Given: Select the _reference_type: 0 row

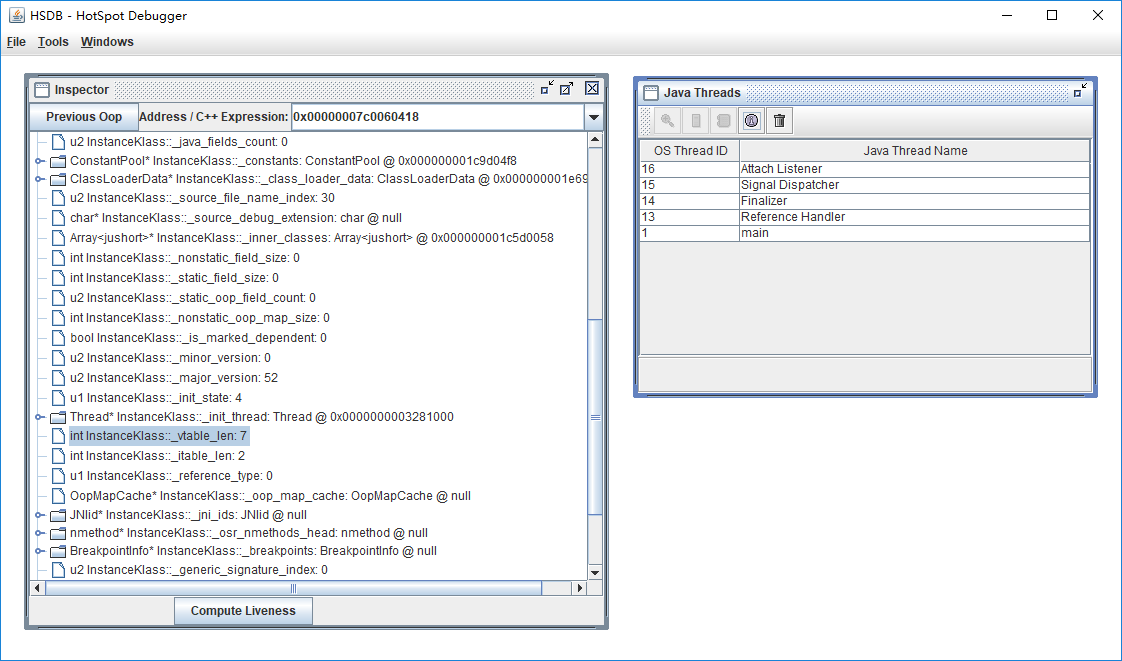Looking at the screenshot, I should pyautogui.click(x=171, y=476).
